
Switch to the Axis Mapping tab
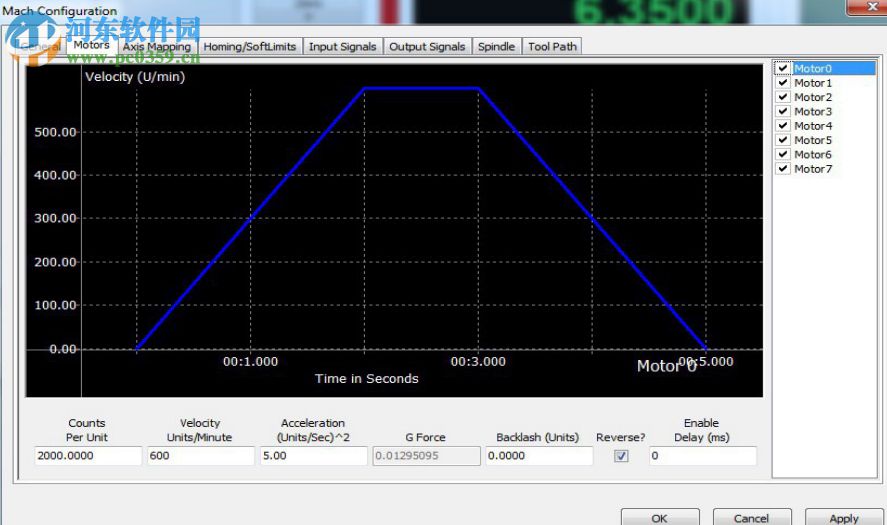point(157,46)
